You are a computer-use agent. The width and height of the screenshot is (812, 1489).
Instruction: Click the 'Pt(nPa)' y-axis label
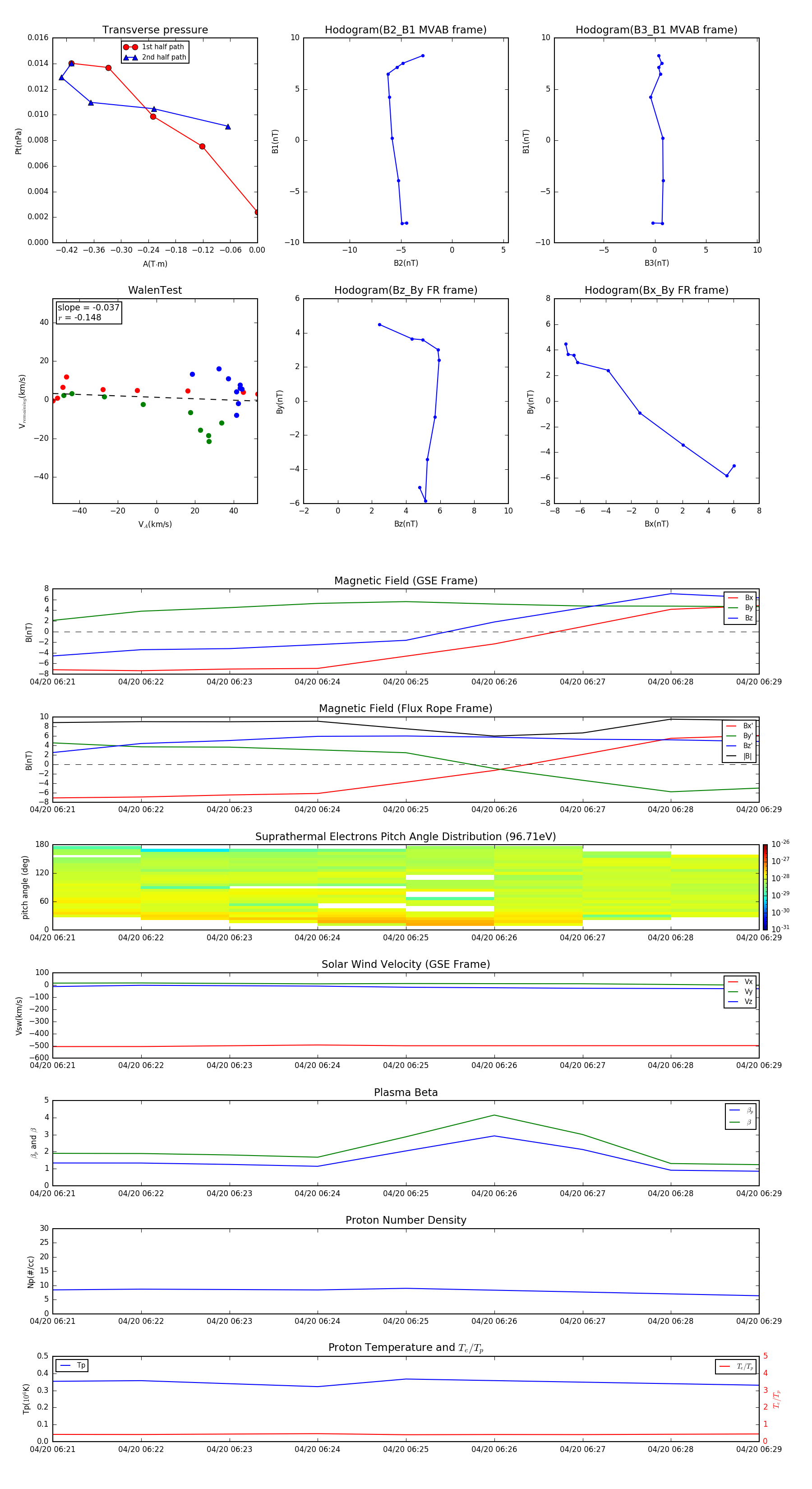coord(18,141)
